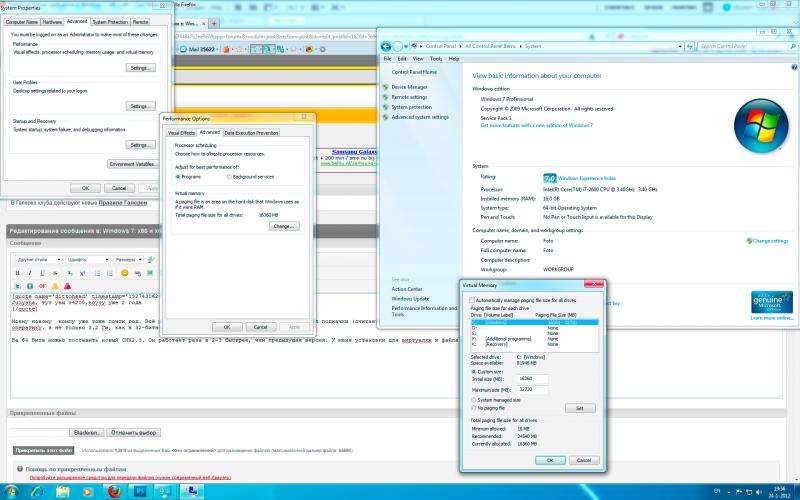This screenshot has height=500, width=800.
Task: Switch to the Visual Effects tab
Action: [x=181, y=133]
